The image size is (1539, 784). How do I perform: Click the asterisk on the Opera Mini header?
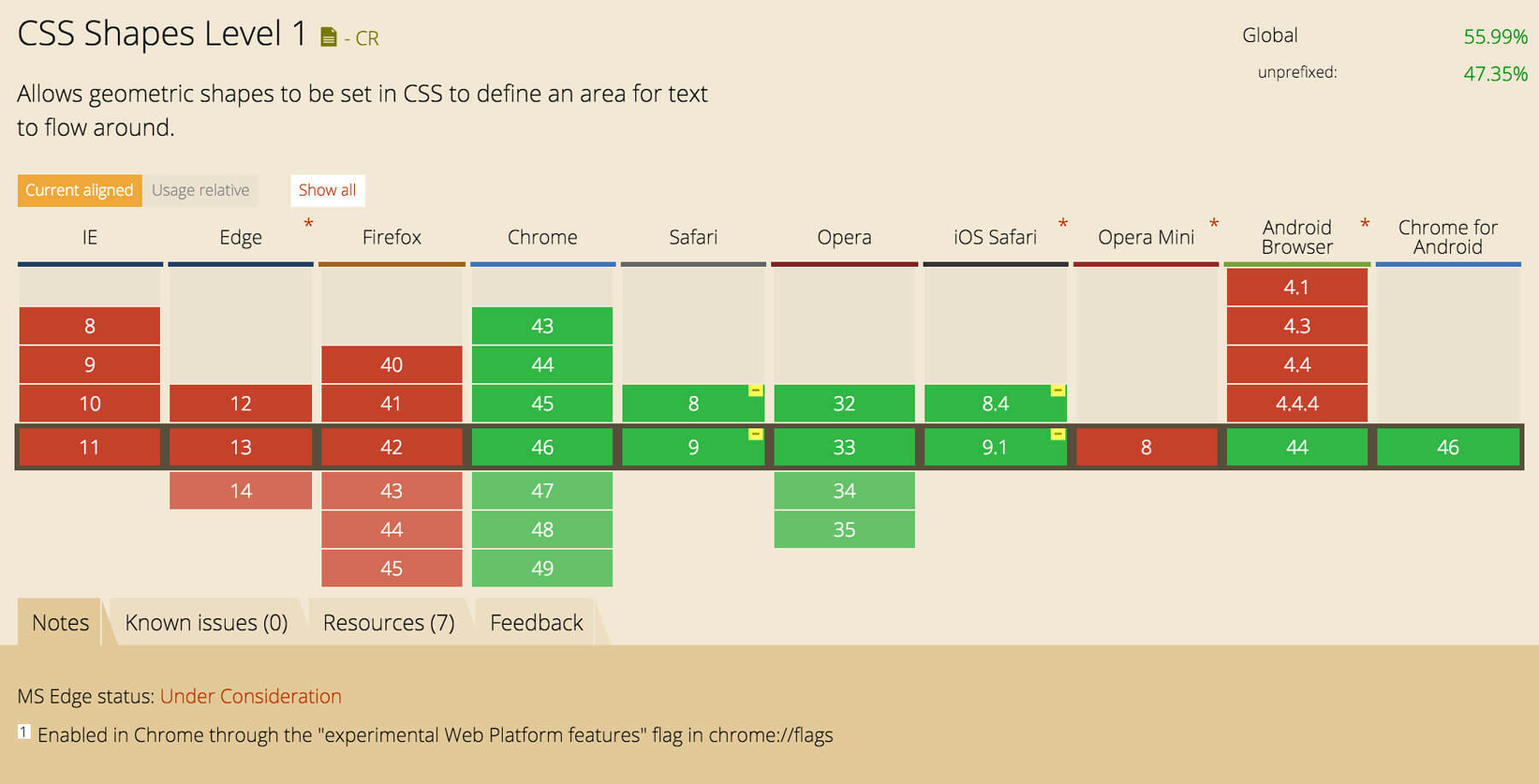point(1213,224)
